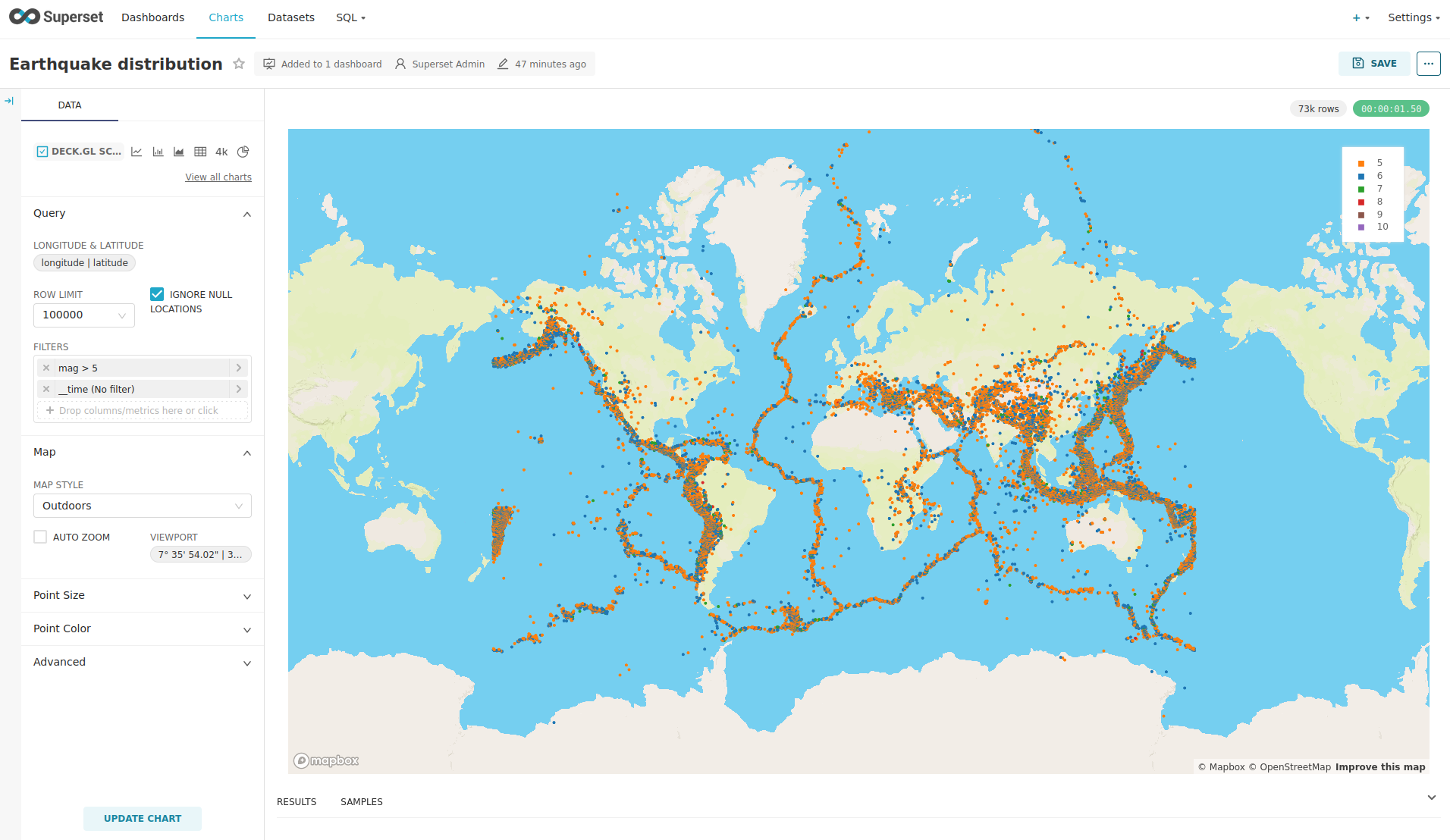Enable the Auto Zoom checkbox

(x=40, y=537)
